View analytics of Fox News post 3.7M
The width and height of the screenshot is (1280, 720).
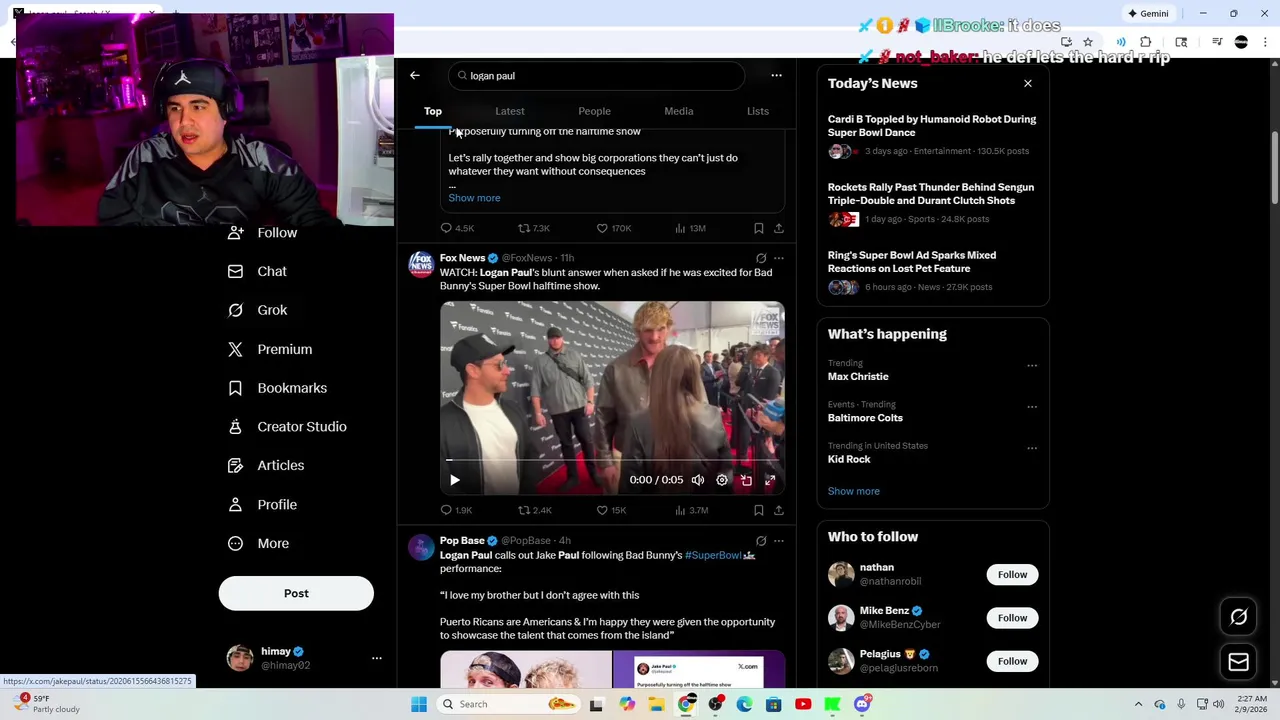click(x=691, y=510)
